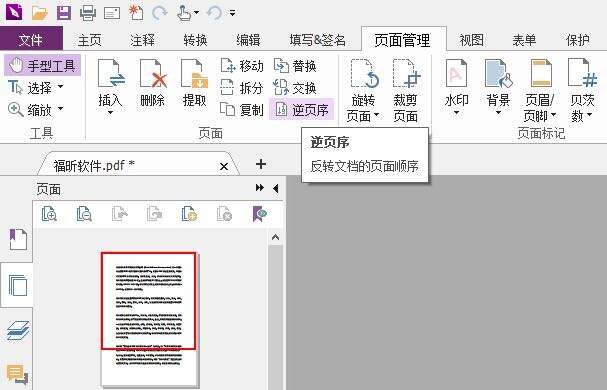
Task: Open the bookmarks sidebar panel icon
Action: 18,239
